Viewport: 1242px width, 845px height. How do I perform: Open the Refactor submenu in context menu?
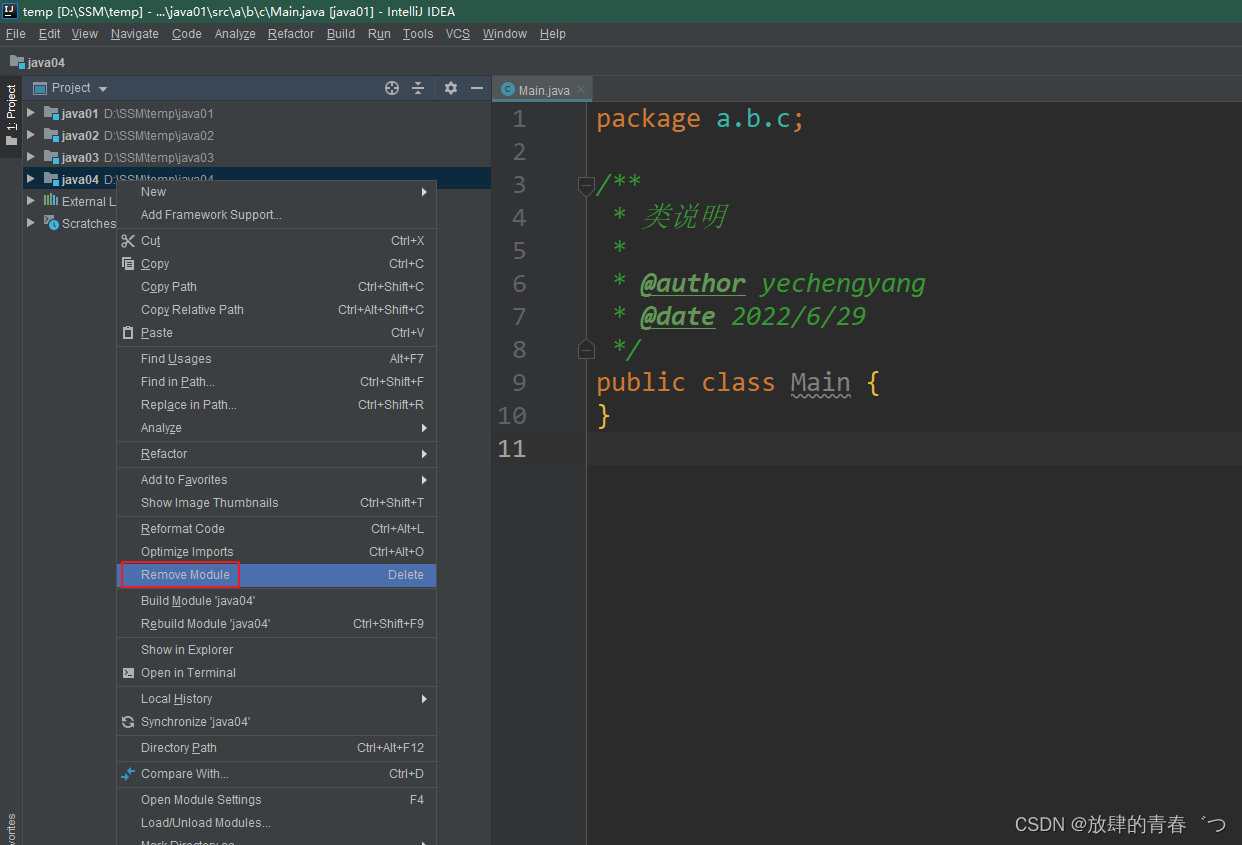[276, 454]
